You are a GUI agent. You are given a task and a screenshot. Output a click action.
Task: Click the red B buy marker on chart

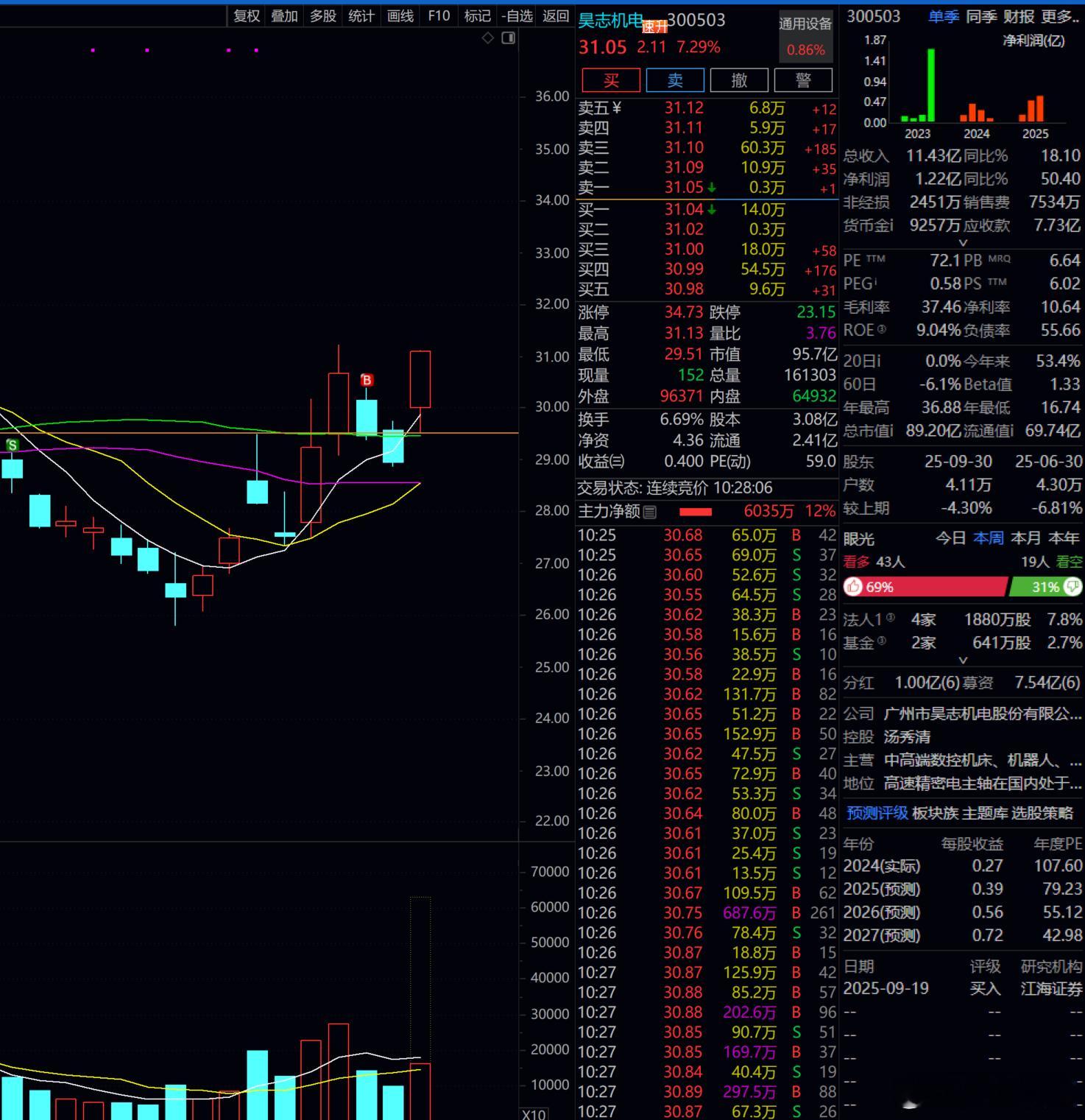[367, 380]
